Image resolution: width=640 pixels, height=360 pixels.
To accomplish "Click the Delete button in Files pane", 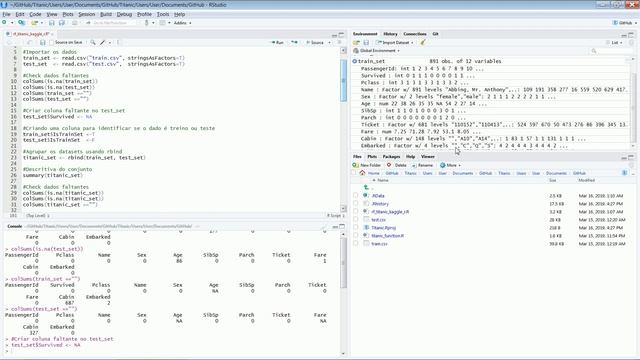I will pyautogui.click(x=397, y=165).
